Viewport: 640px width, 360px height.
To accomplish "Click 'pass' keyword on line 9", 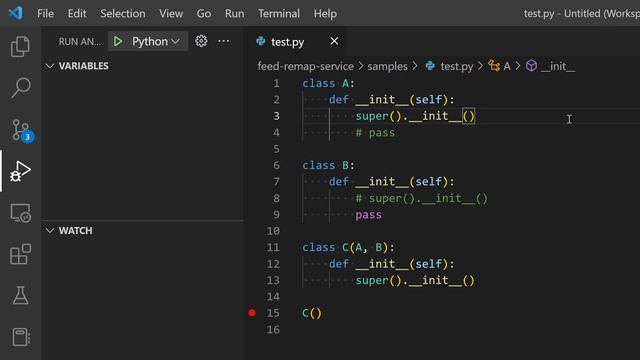I will pyautogui.click(x=368, y=215).
